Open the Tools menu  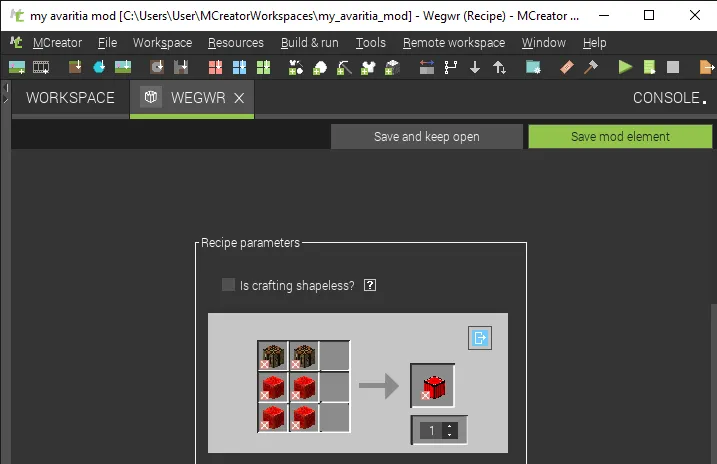(371, 43)
